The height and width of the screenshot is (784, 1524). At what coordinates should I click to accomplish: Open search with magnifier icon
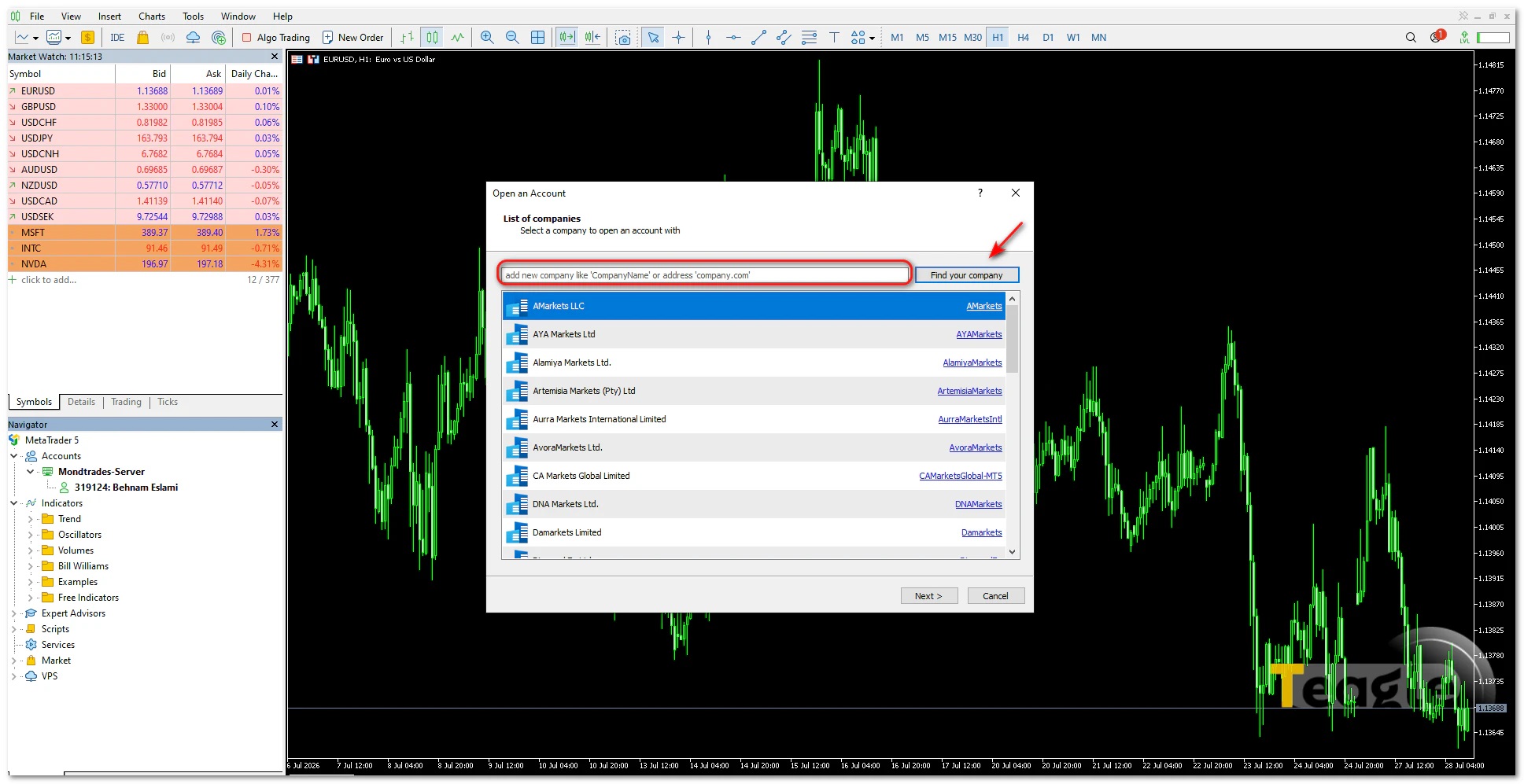1411,37
